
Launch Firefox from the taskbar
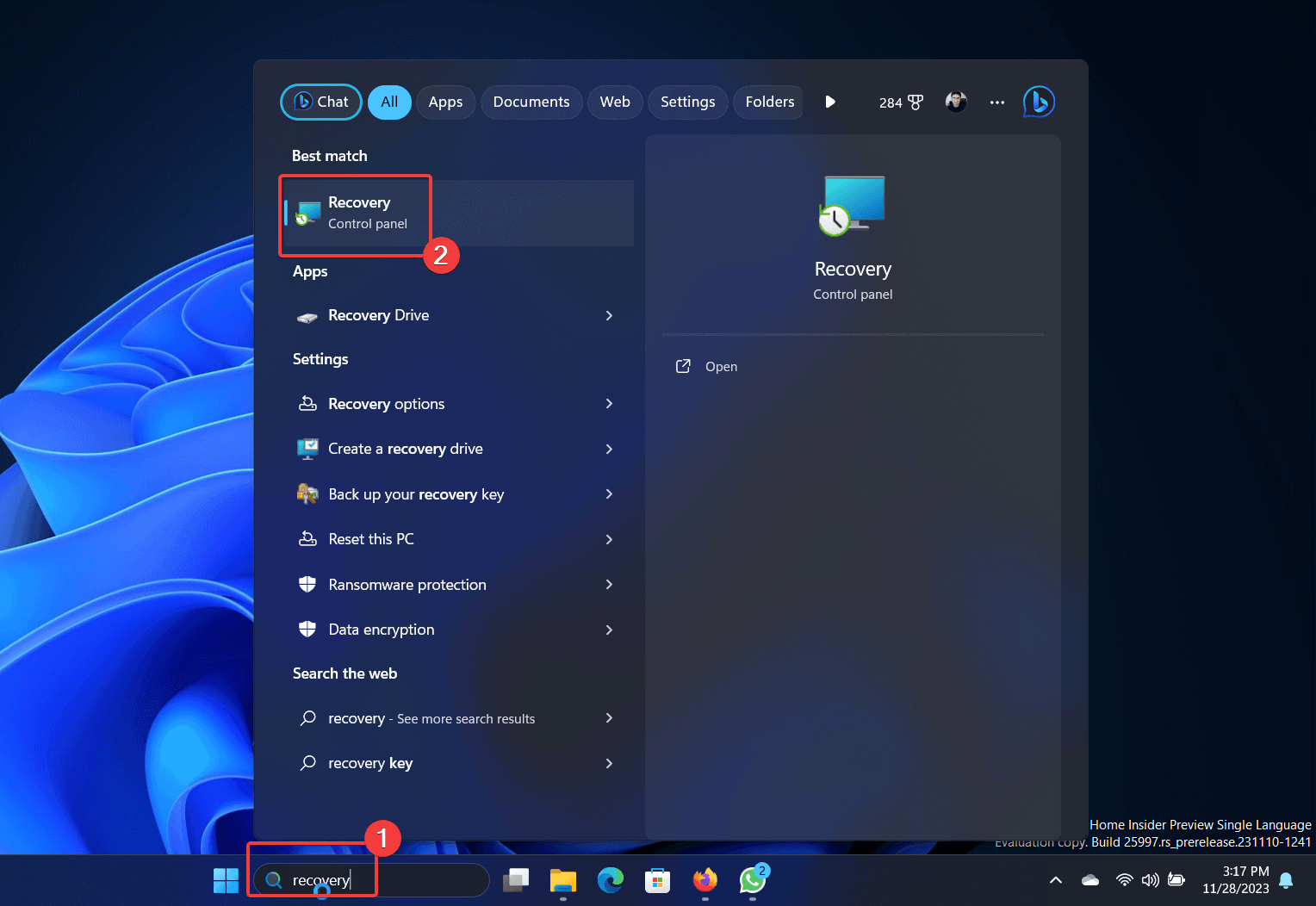[x=705, y=880]
